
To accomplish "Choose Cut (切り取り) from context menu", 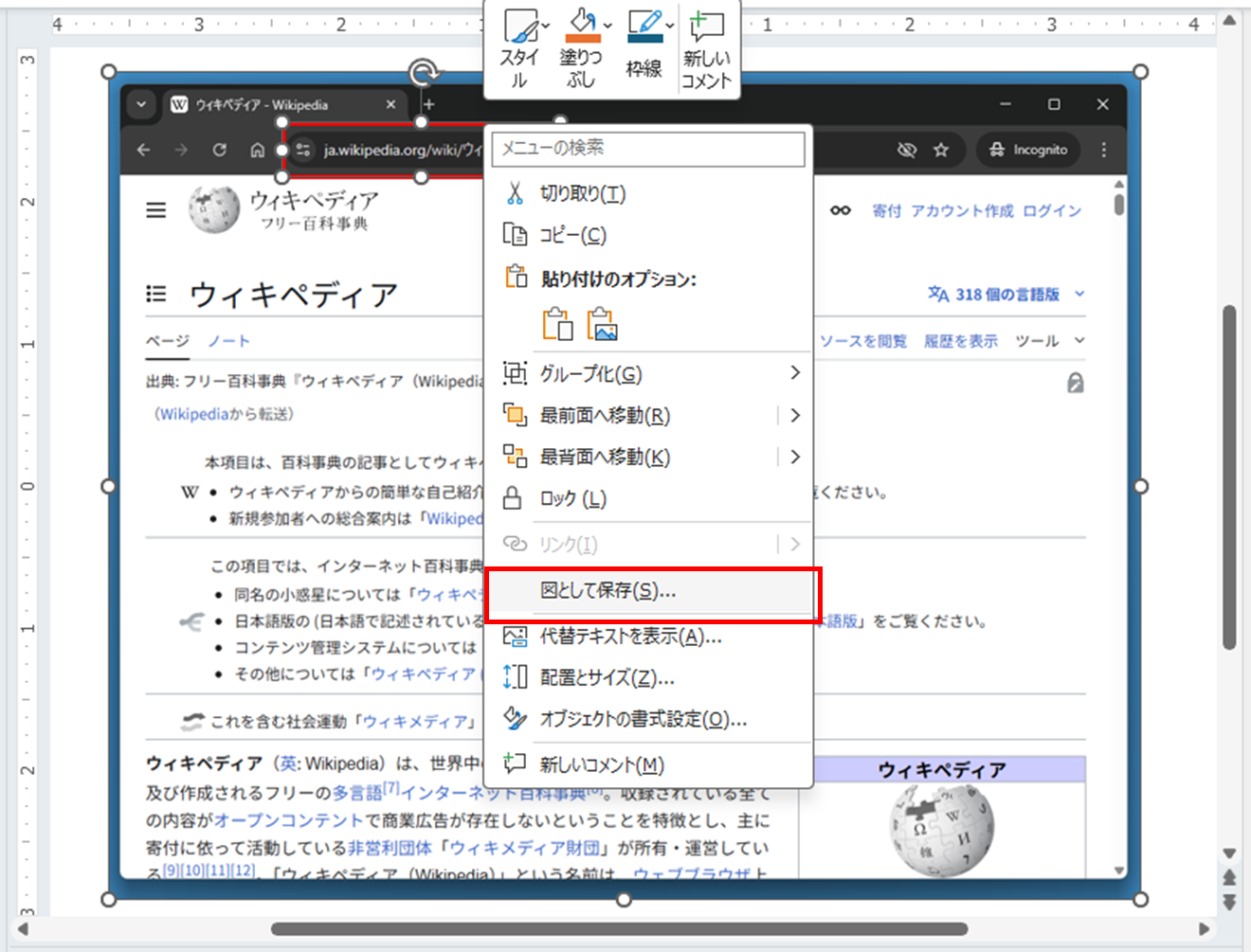I will pyautogui.click(x=648, y=193).
